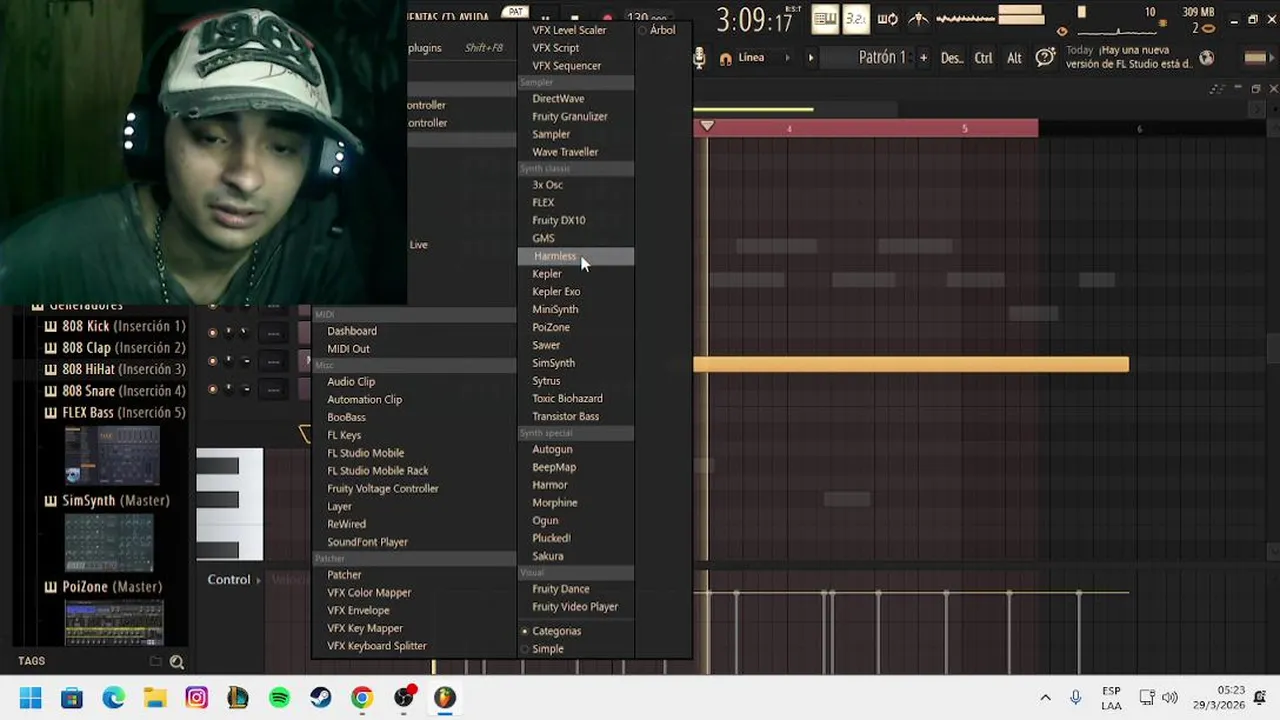Open File Explorer from the taskbar
This screenshot has width=1280, height=720.
[155, 698]
